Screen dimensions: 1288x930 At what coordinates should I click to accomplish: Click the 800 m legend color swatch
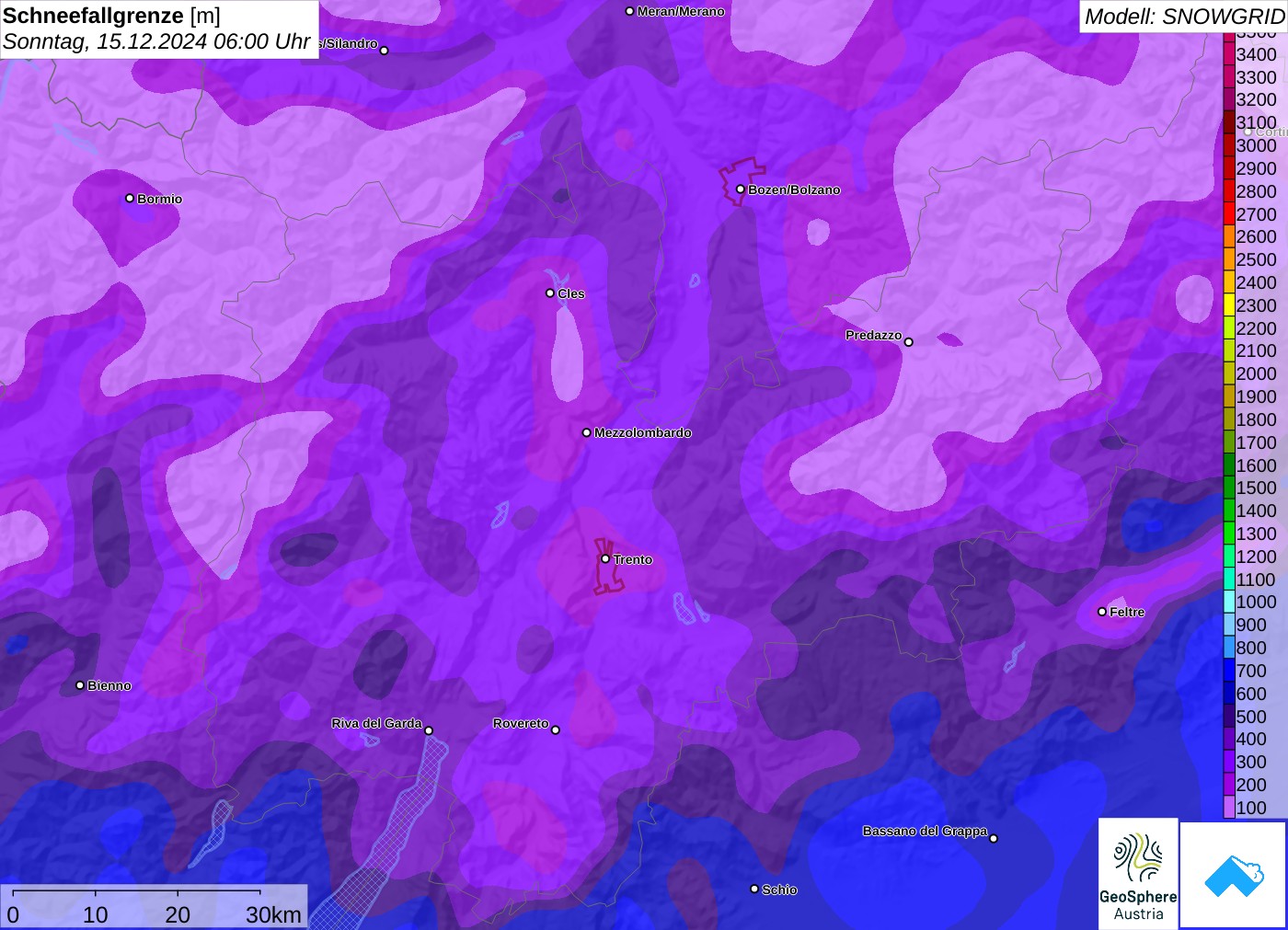coord(1229,648)
